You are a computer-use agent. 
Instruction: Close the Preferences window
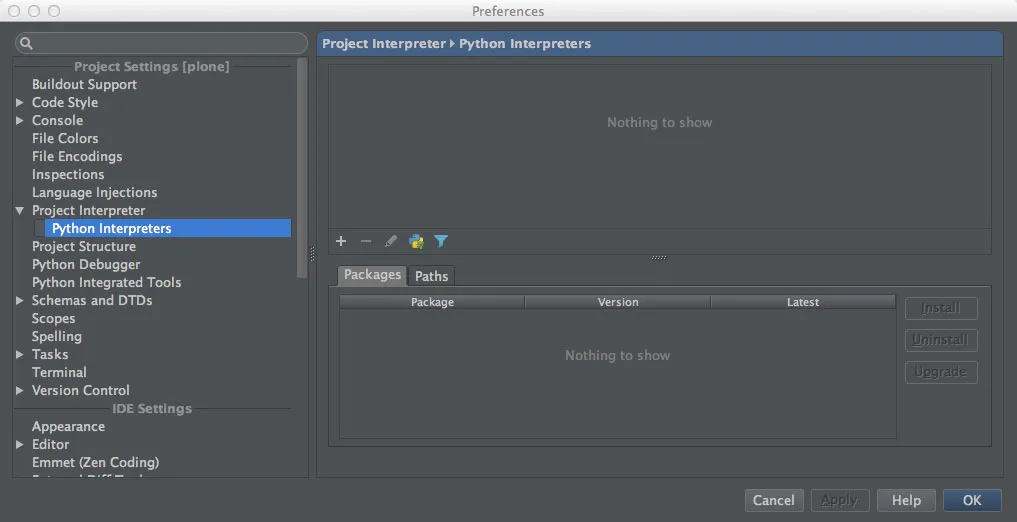click(x=14, y=11)
